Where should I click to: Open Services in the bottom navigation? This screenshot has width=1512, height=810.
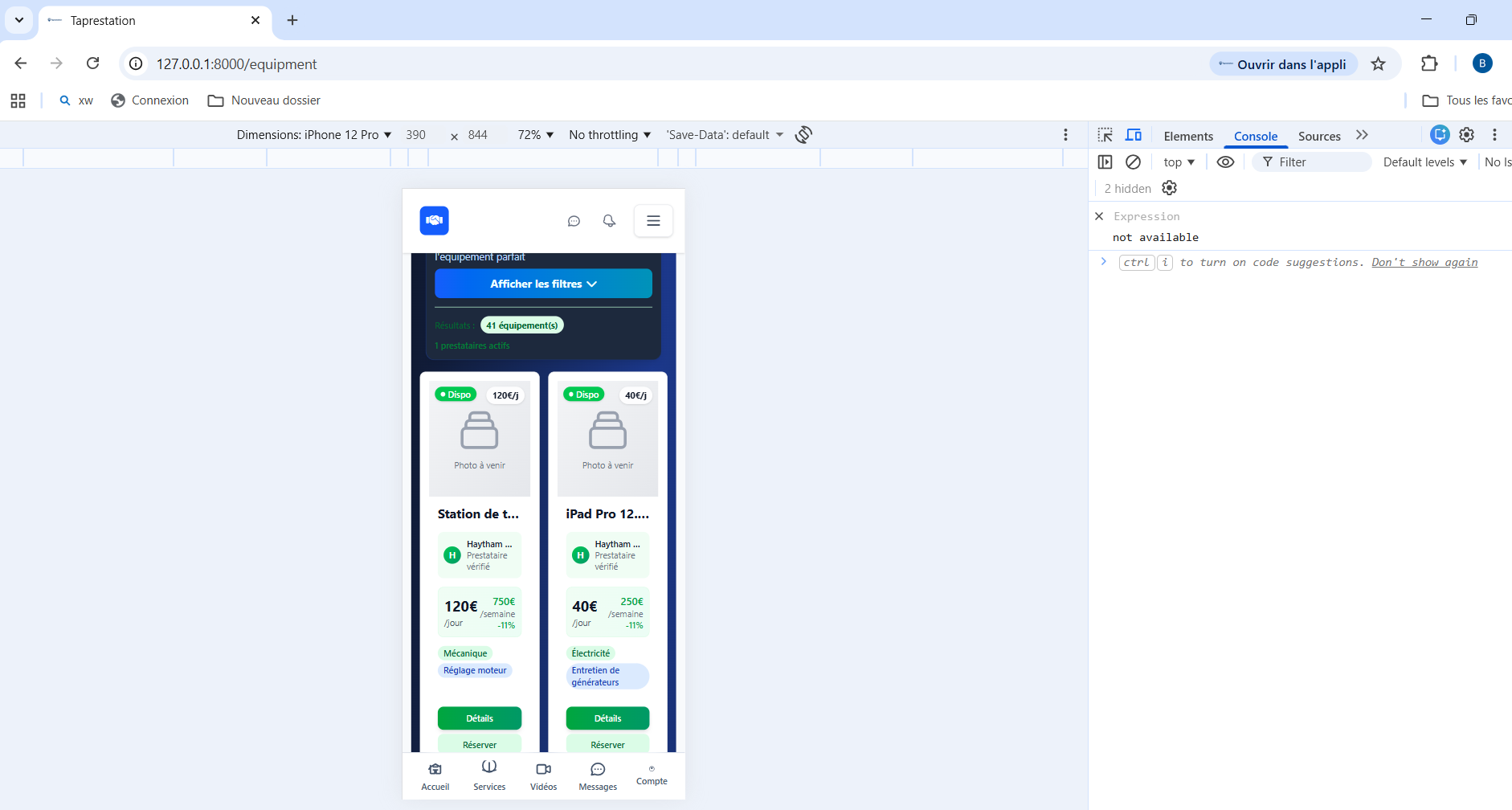tap(489, 775)
